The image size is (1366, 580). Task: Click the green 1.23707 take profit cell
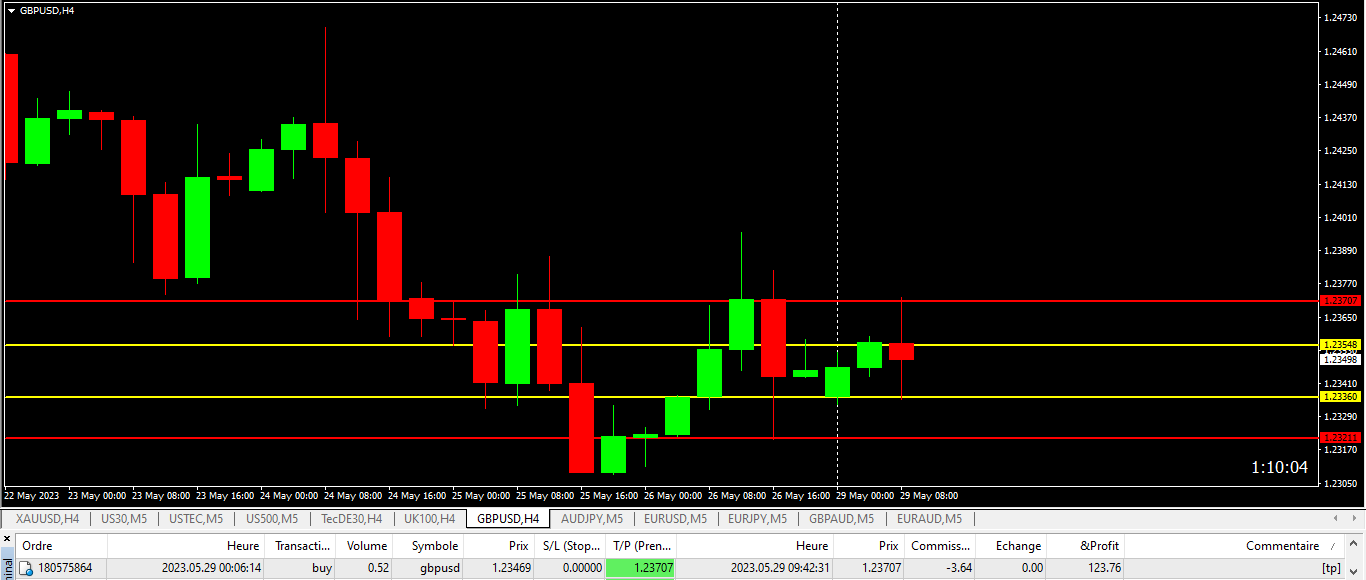641,568
